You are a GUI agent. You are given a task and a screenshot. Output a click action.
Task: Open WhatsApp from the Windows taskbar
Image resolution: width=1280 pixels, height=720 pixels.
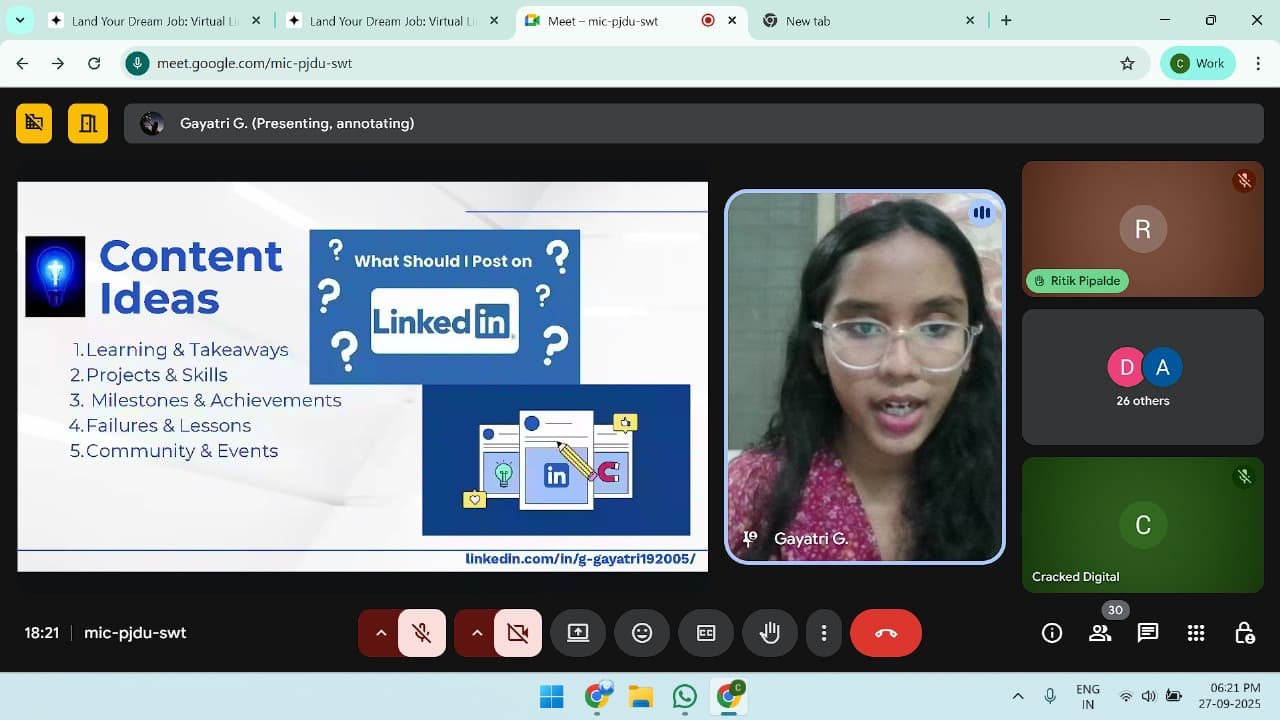[685, 696]
